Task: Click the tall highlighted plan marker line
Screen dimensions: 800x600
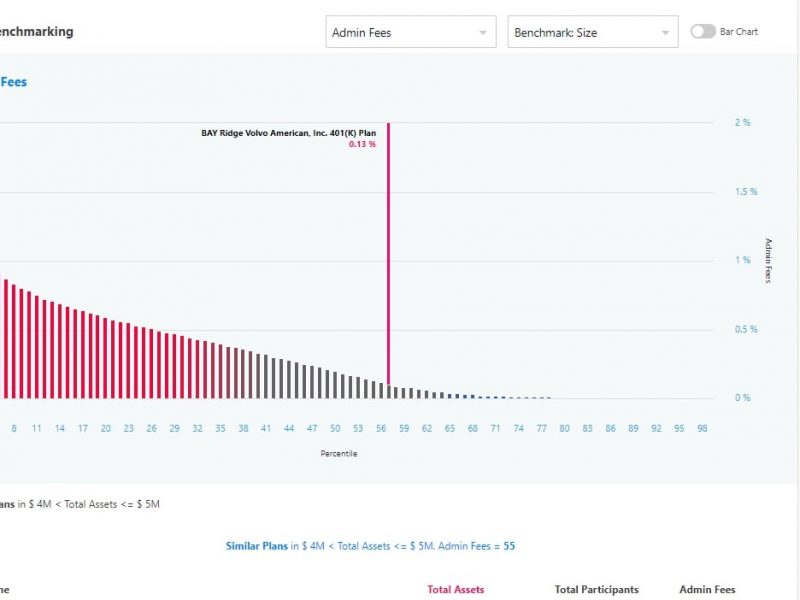Action: tap(388, 250)
